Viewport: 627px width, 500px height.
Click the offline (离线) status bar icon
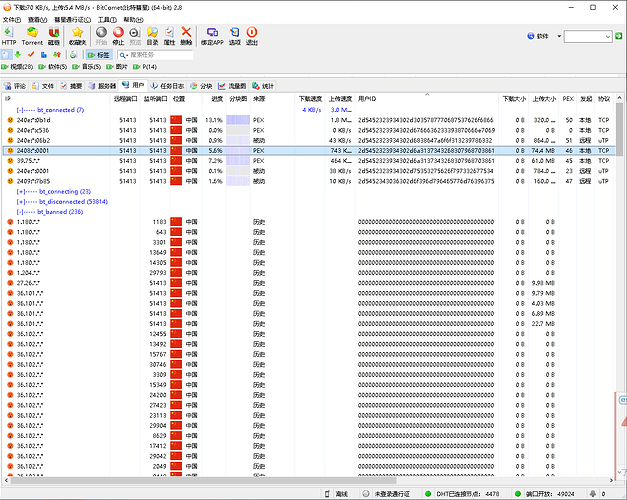[x=327, y=494]
